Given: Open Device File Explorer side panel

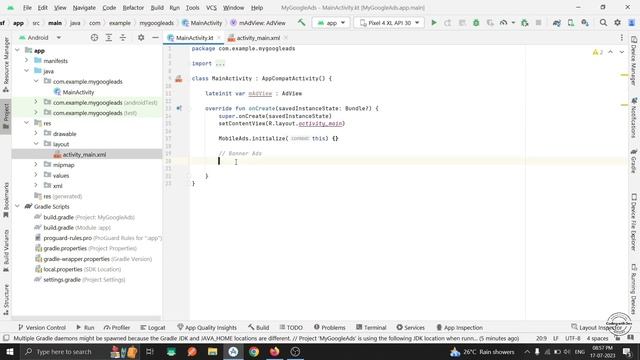Looking at the screenshot, I should click(x=634, y=222).
